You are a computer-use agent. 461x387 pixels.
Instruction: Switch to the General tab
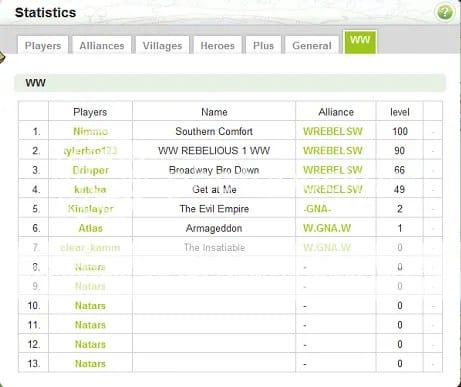tap(312, 45)
